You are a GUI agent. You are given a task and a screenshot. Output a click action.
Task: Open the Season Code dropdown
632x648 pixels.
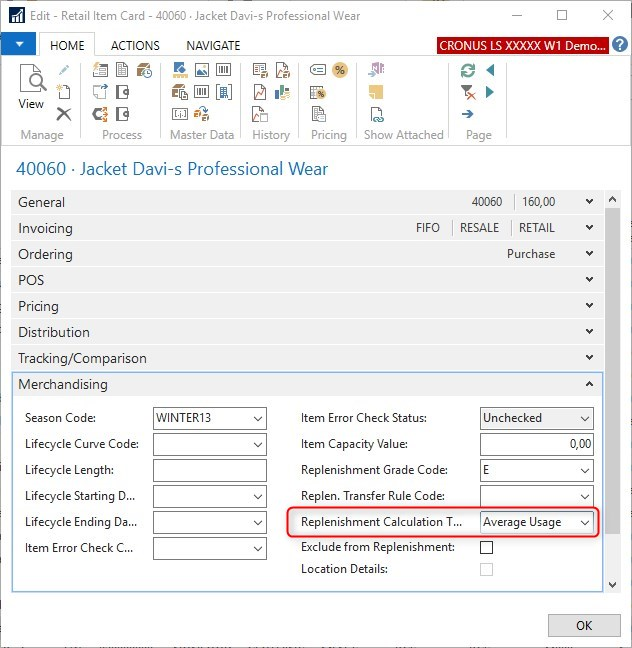point(258,418)
